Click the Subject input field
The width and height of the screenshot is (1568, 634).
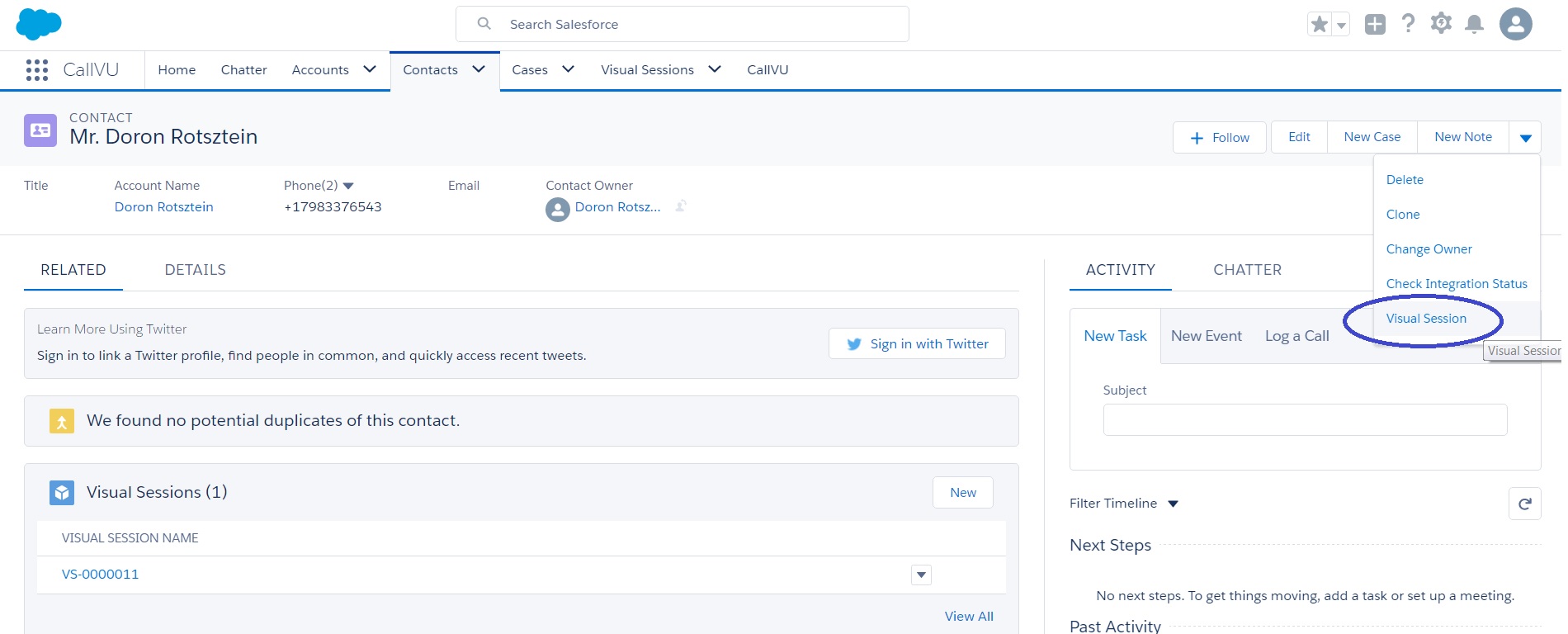coord(1305,419)
